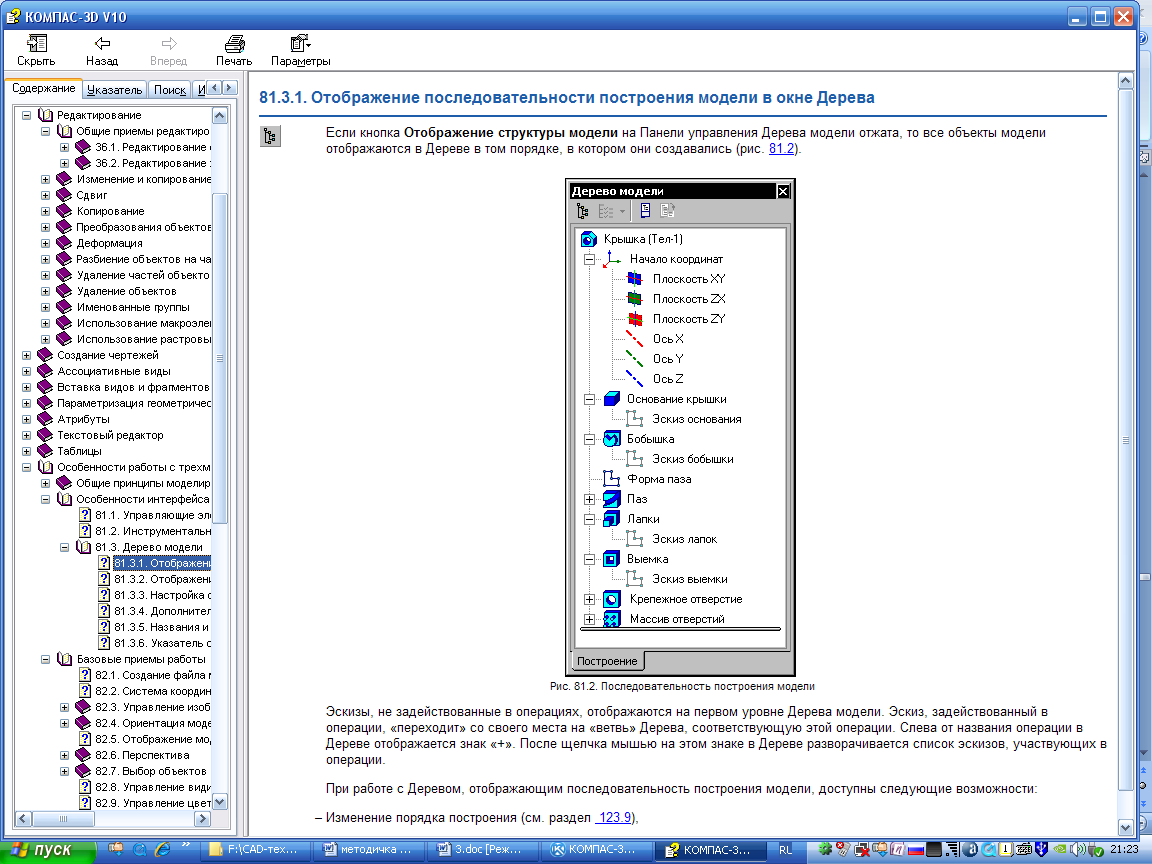This screenshot has height=864, width=1152.
Task: Switch to the Поиск tab
Action: point(170,90)
